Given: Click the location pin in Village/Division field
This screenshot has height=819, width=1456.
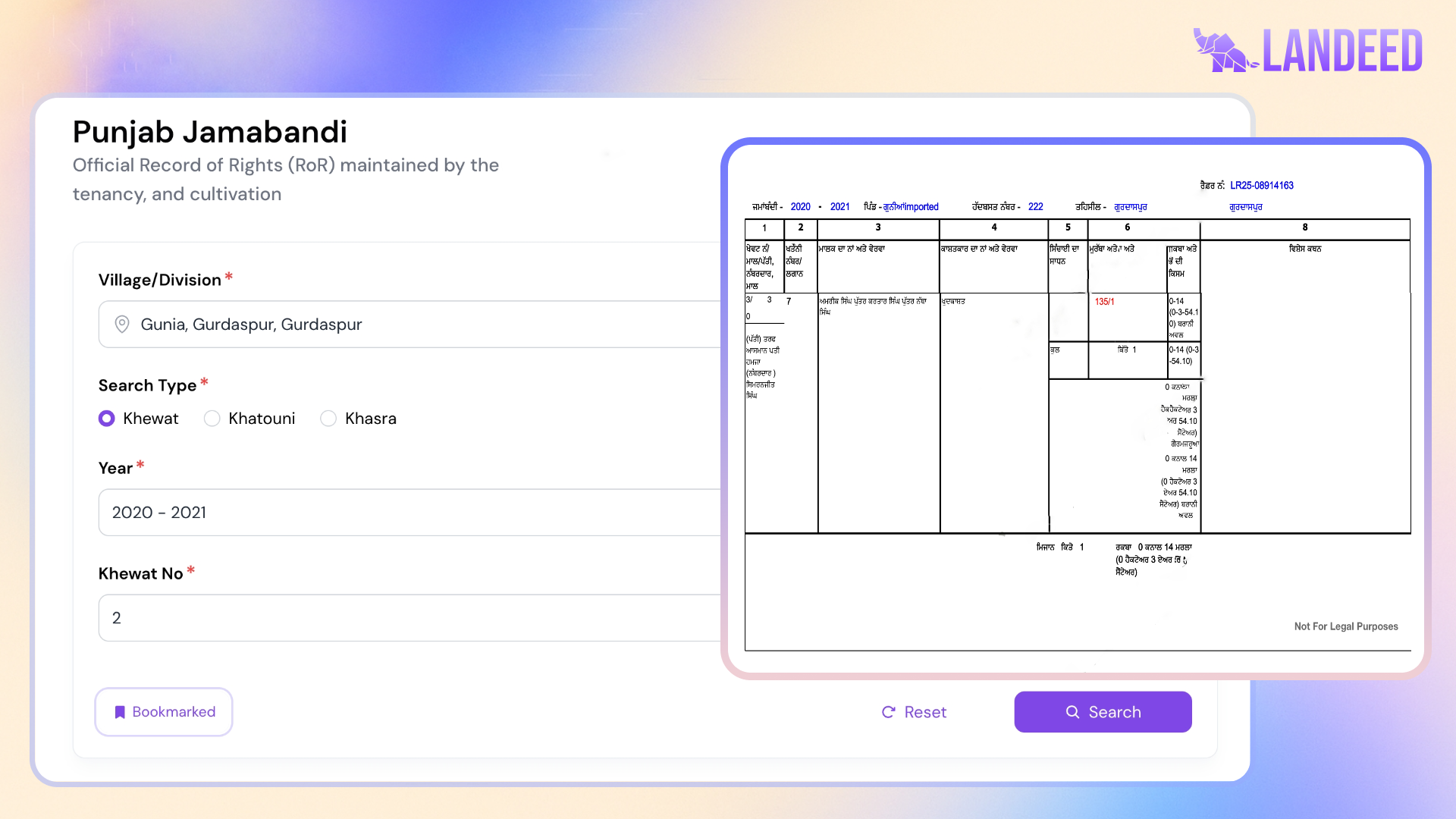Looking at the screenshot, I should point(121,324).
